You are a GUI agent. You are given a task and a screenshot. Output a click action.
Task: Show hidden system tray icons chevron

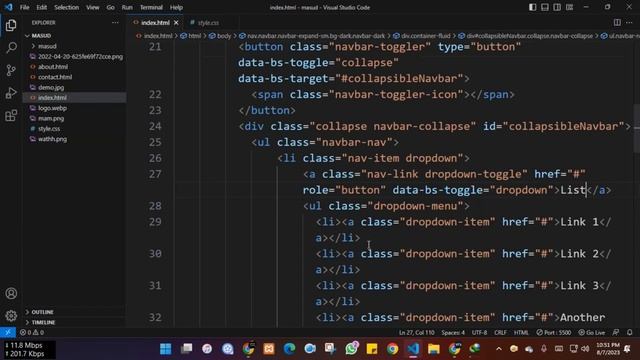pyautogui.click(x=498, y=349)
